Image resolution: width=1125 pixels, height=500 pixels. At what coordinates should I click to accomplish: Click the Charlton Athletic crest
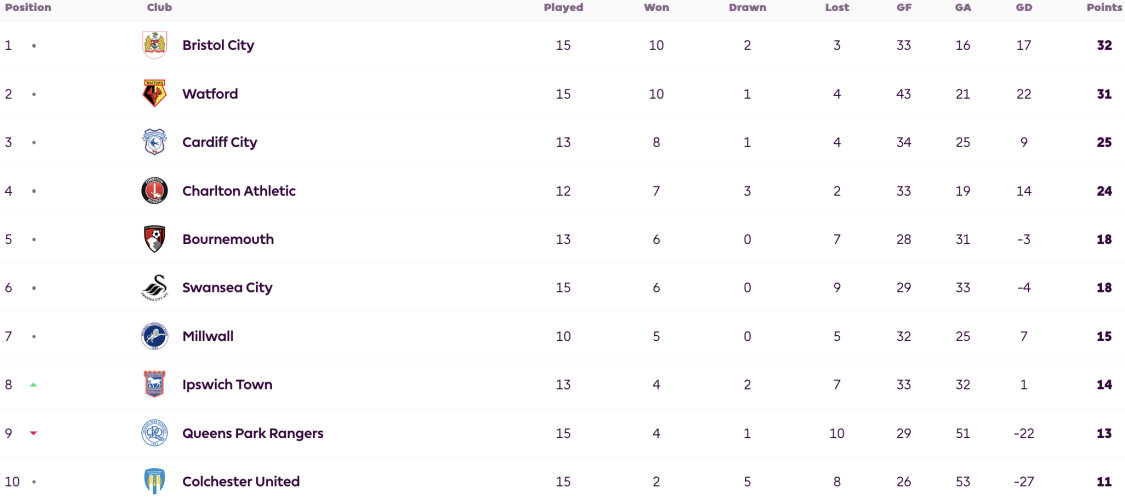point(154,191)
